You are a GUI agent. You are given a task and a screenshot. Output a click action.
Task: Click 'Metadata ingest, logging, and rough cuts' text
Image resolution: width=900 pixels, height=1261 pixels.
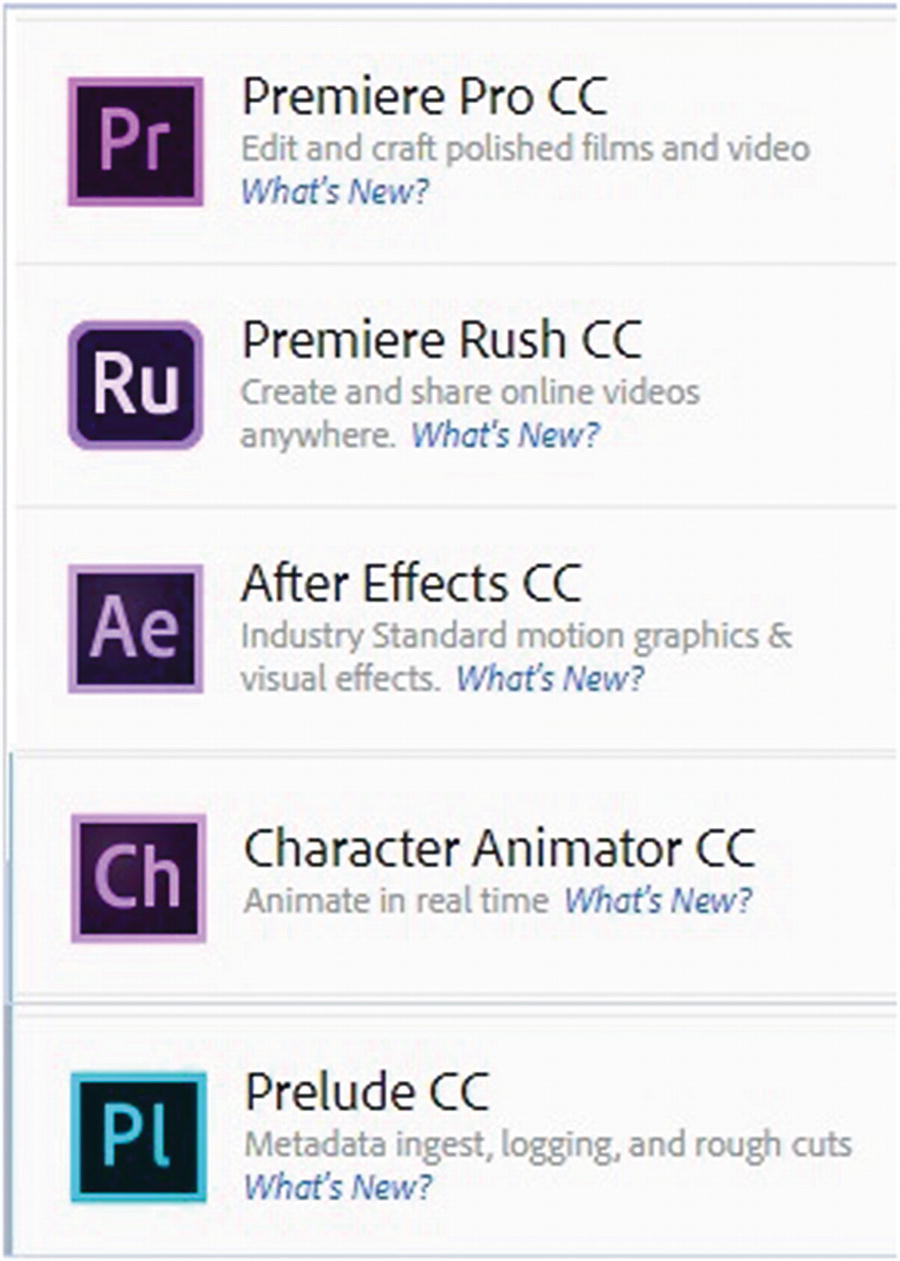pyautogui.click(x=548, y=1144)
